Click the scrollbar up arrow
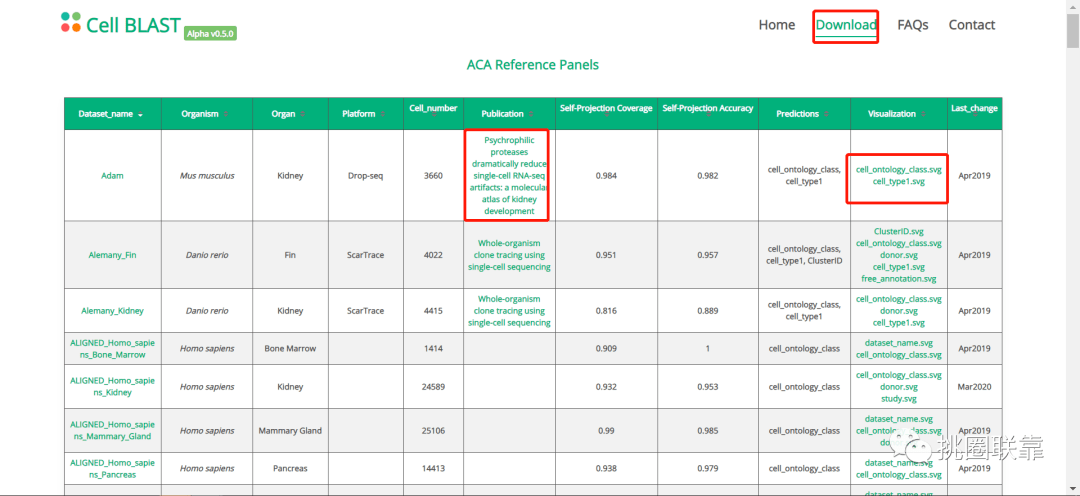 (1073, 6)
